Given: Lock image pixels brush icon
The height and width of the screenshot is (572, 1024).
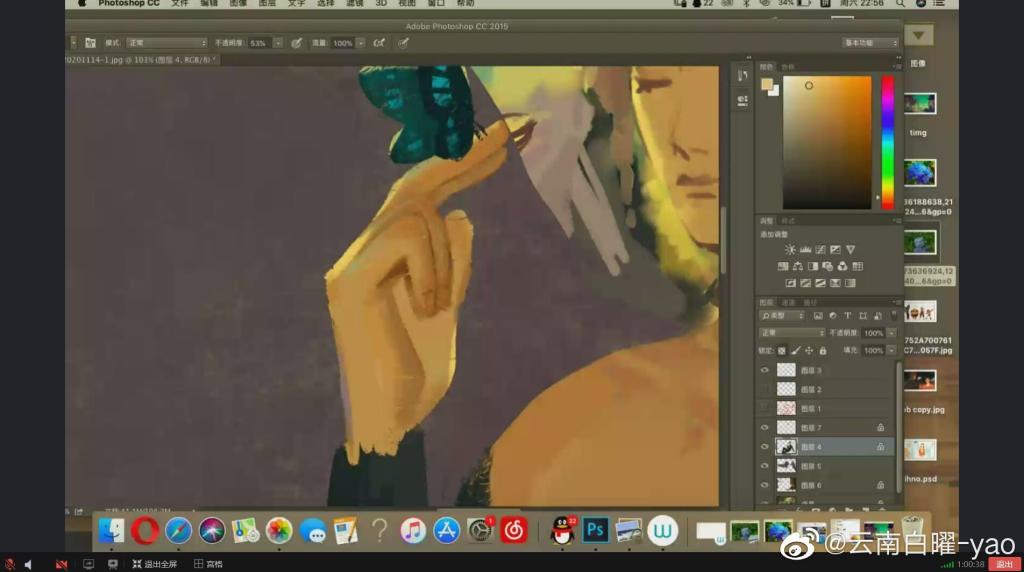Looking at the screenshot, I should tap(795, 351).
